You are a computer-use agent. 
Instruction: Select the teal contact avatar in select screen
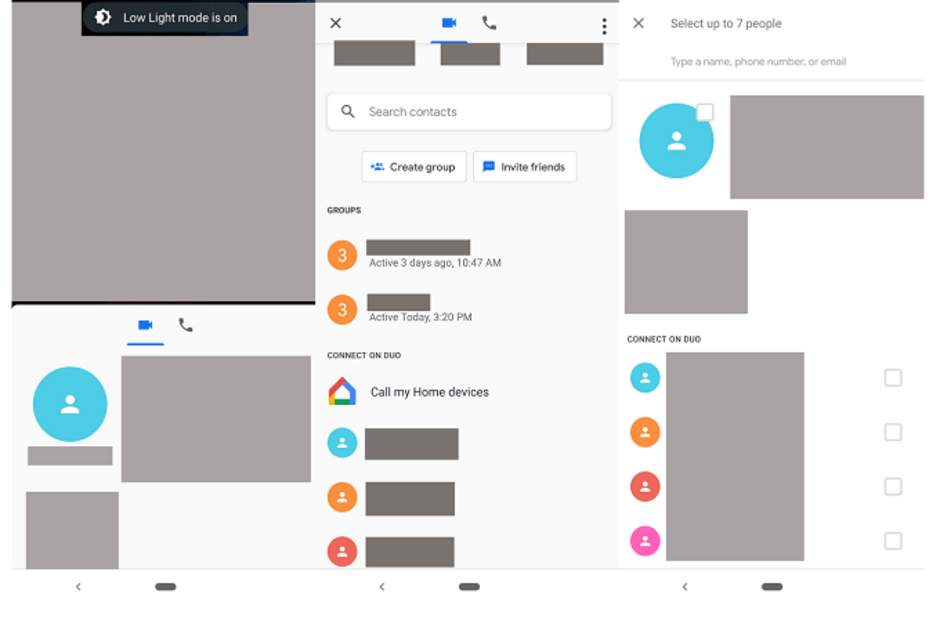point(676,141)
